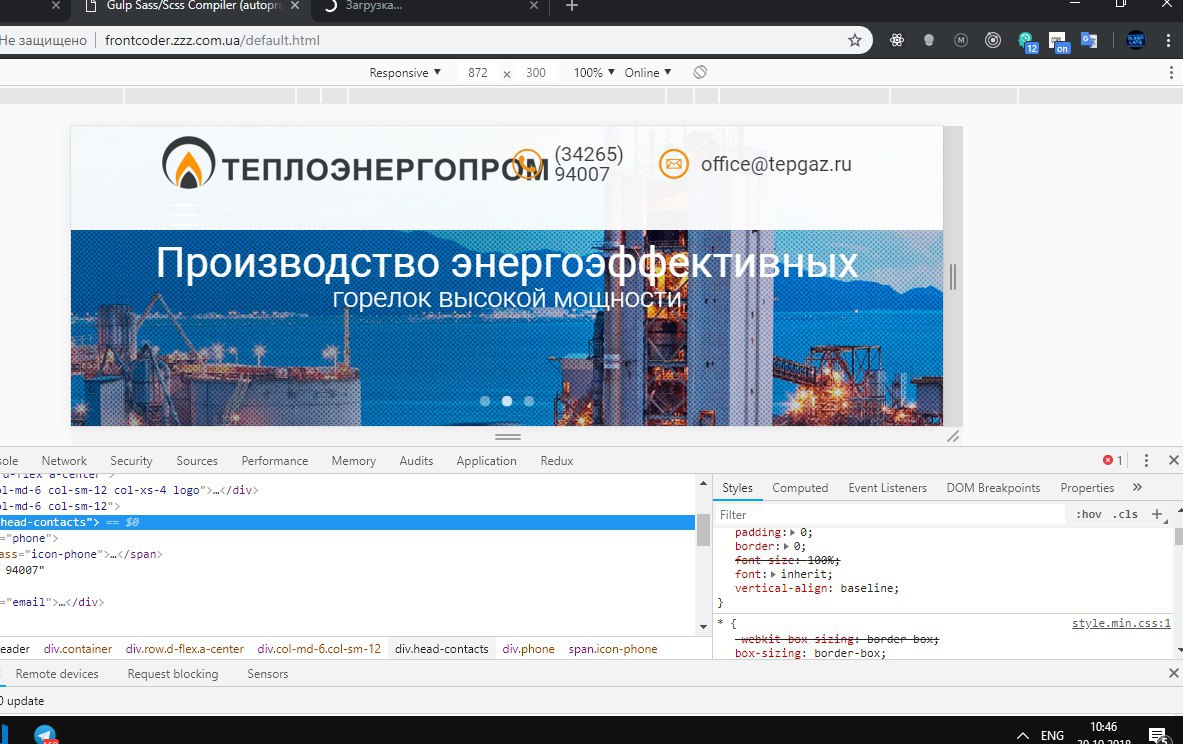1183x744 pixels.
Task: Open the 100% zoom dropdown
Action: point(594,72)
